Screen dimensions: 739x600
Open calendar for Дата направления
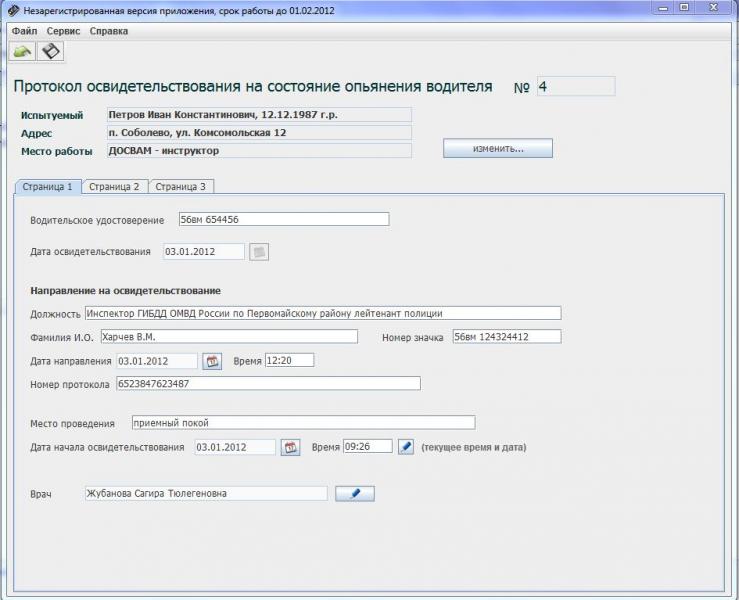[x=212, y=361]
